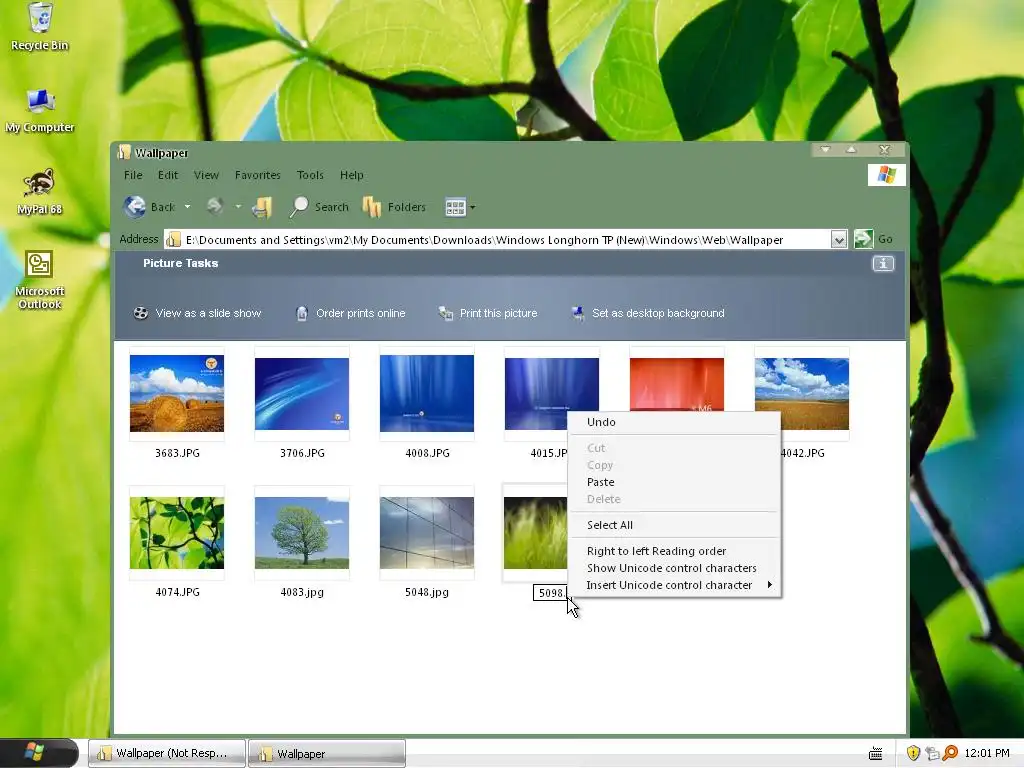The image size is (1024, 768).
Task: Expand the Forward history dropdown arrow
Action: click(238, 207)
